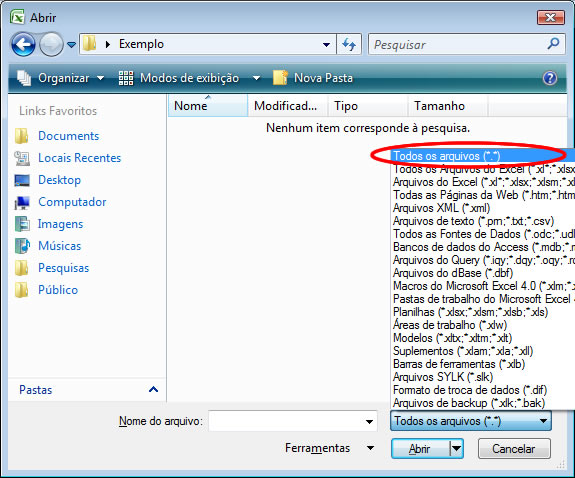This screenshot has height=478, width=575.
Task: Select Arquivos do dBase (*.dbf) filter
Action: tap(483, 273)
